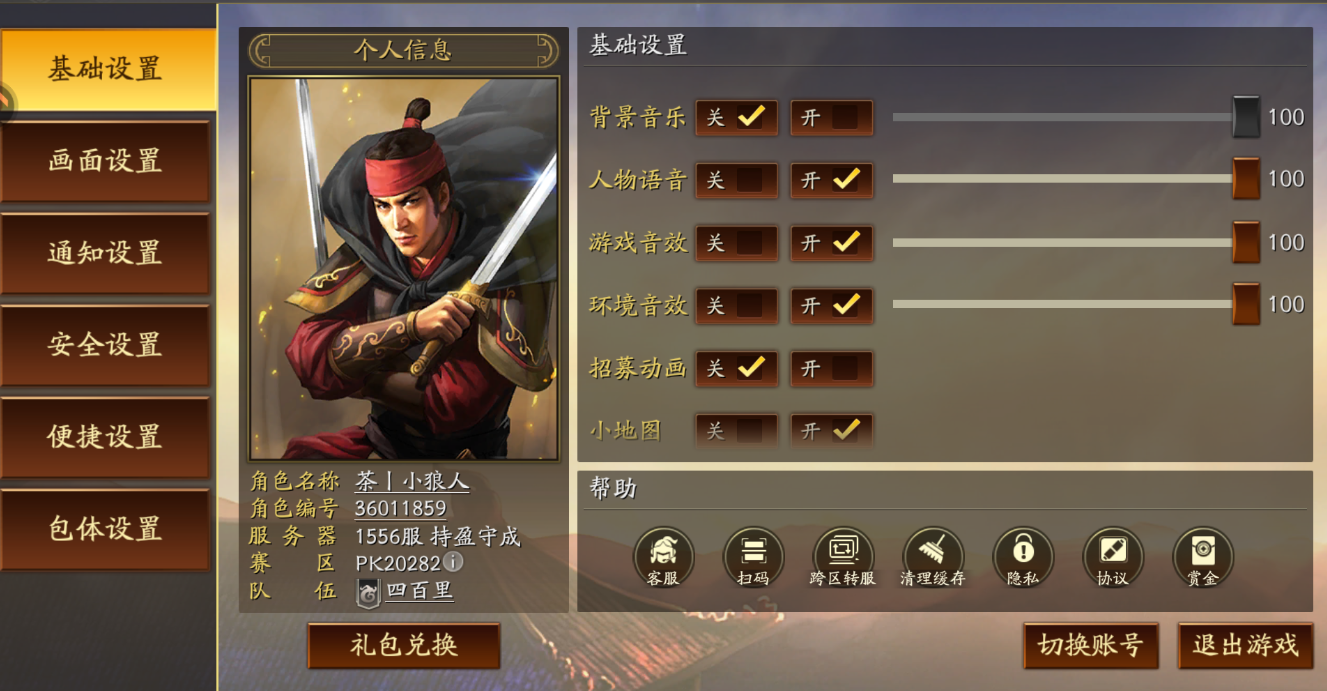Open the 安全设置 tab
The height and width of the screenshot is (691, 1327).
tap(105, 346)
